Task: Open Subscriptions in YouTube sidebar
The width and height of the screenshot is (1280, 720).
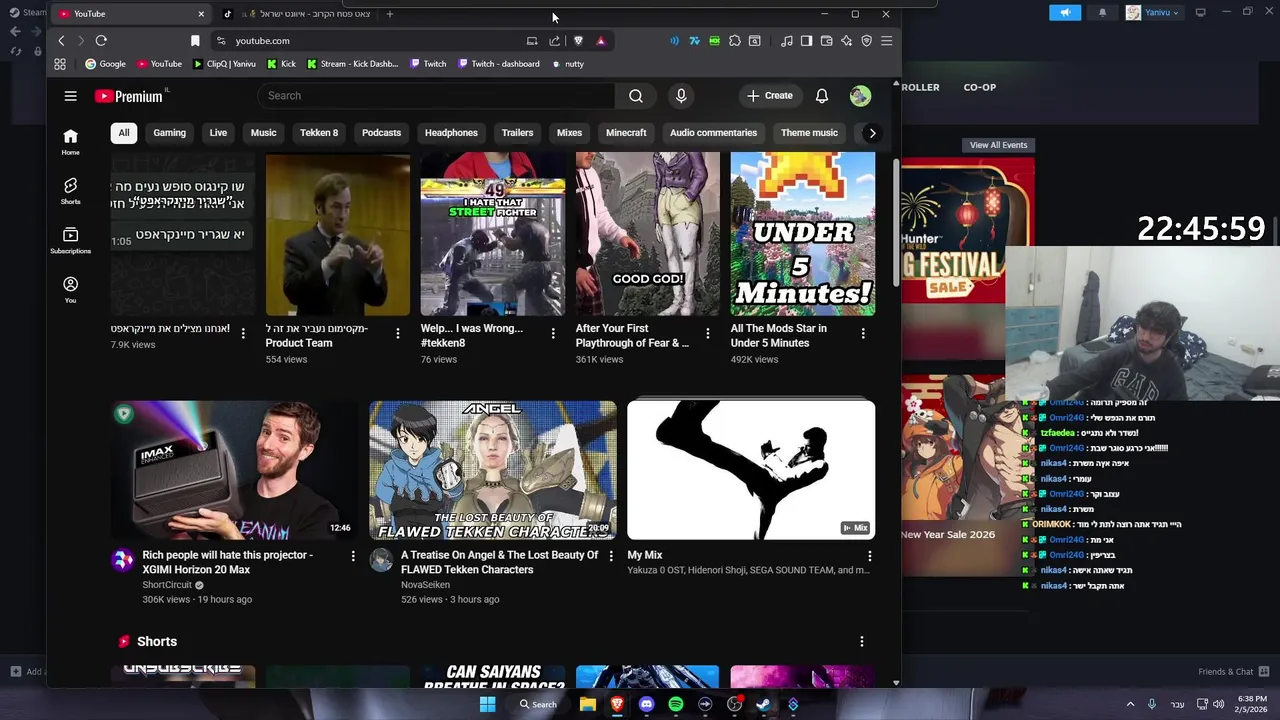Action: coord(70,240)
